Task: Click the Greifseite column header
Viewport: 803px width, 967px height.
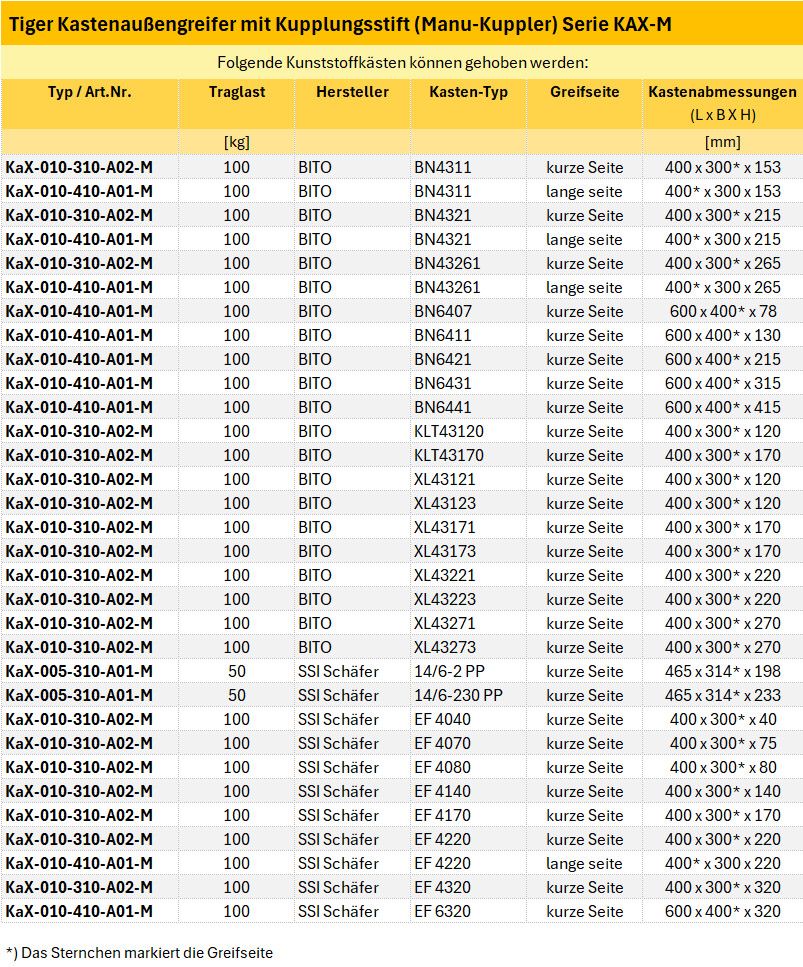Action: [584, 92]
